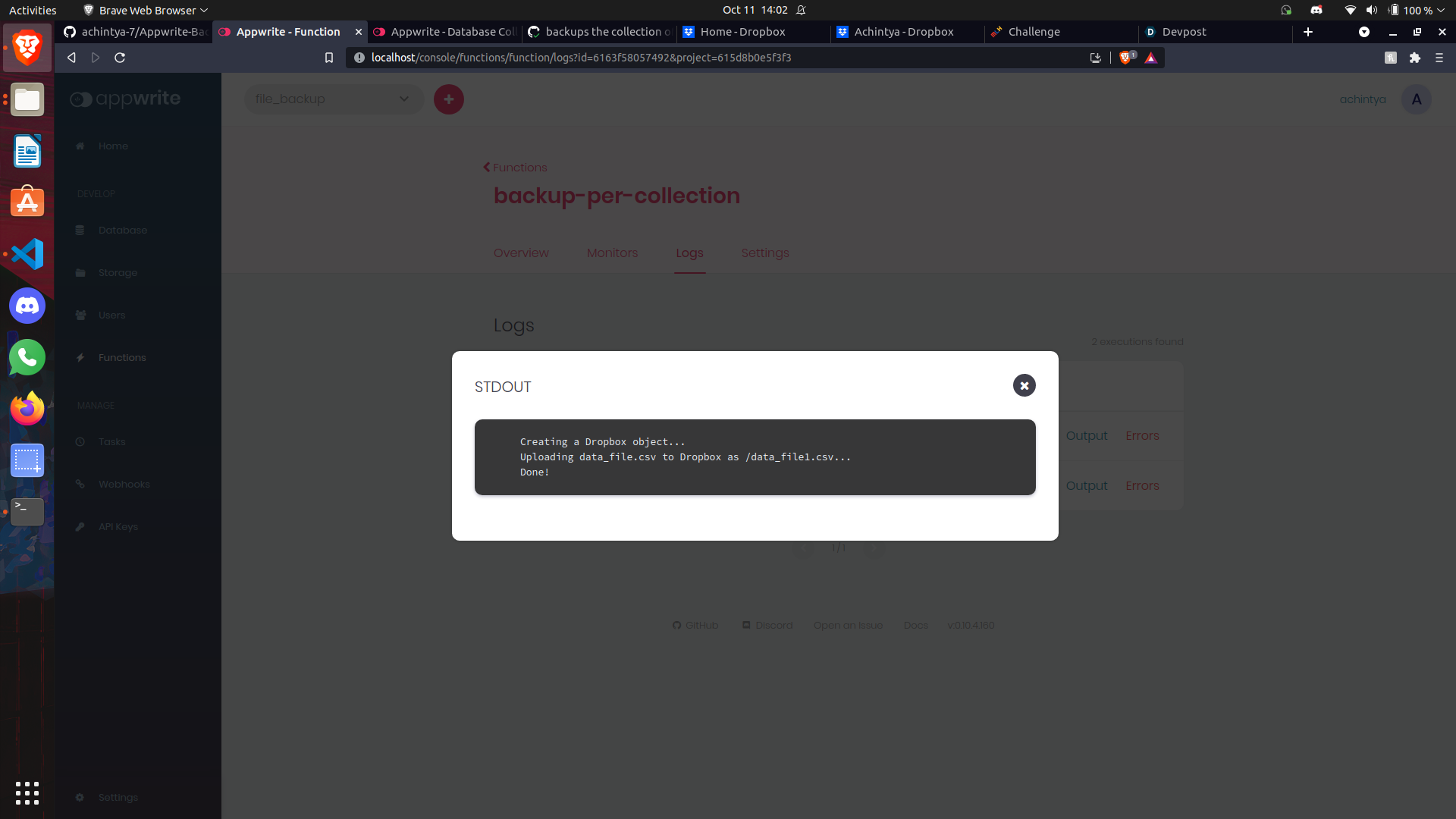Open Brave Web Browser app menu
Screen dimensions: 1456x819
click(146, 10)
